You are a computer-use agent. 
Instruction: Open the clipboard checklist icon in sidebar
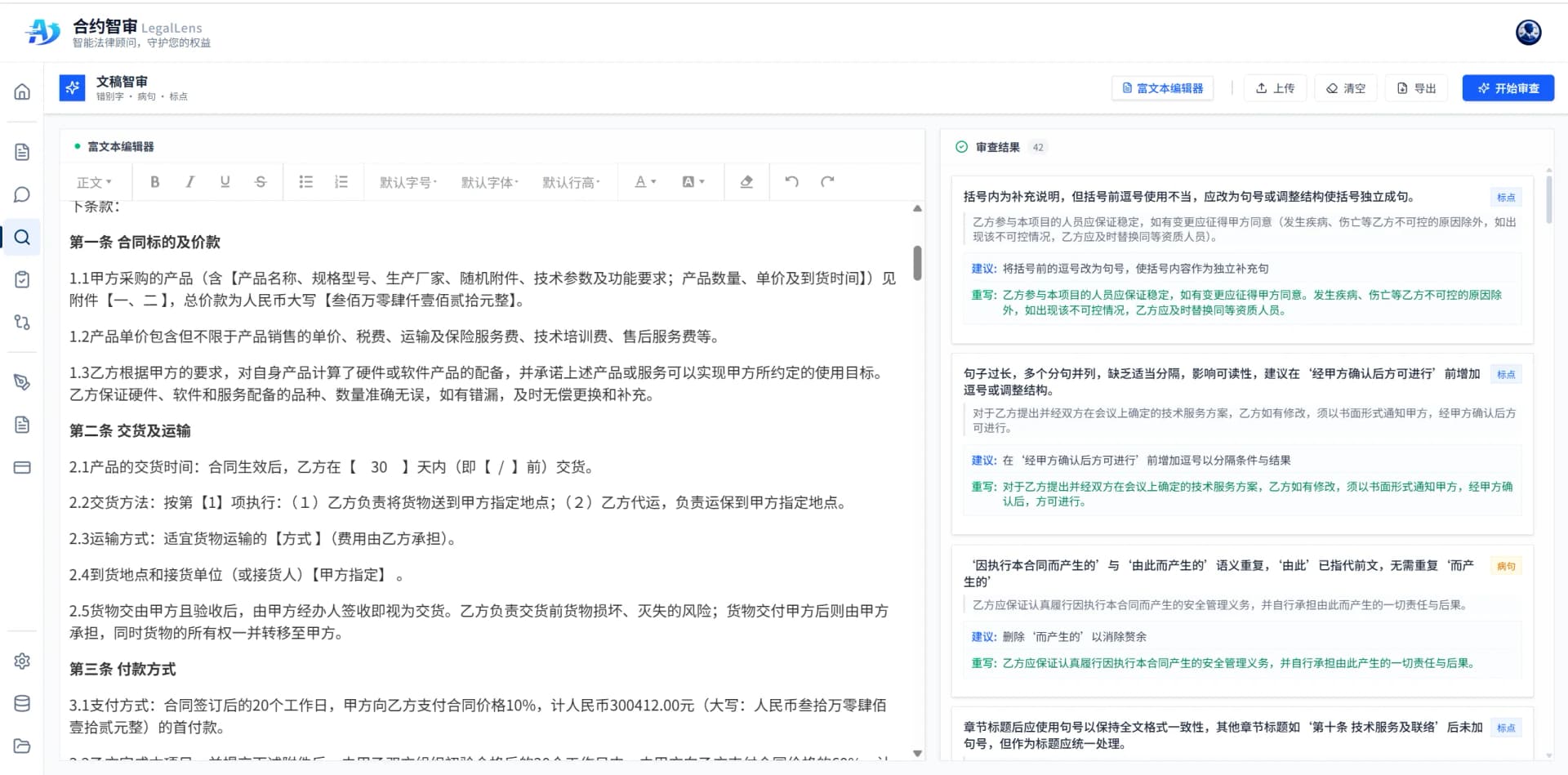[22, 279]
